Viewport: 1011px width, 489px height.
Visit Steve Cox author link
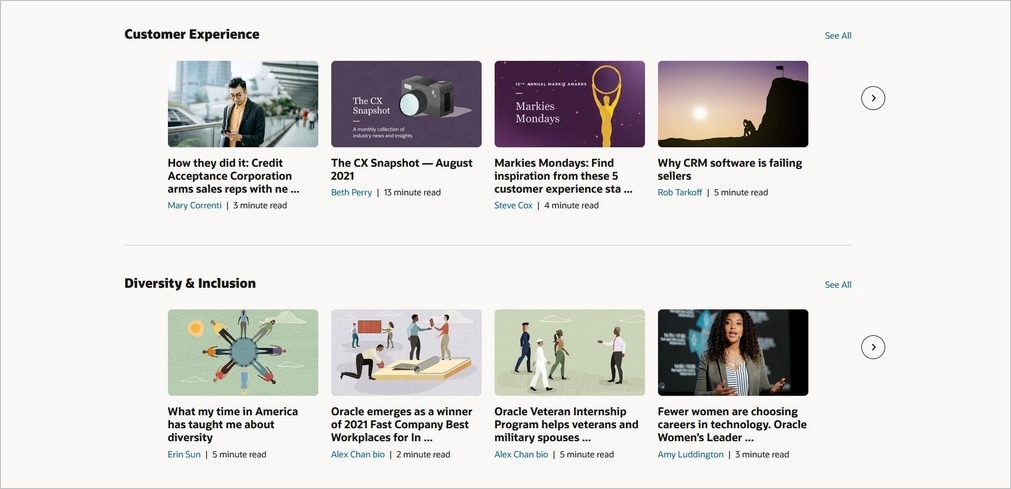click(513, 206)
